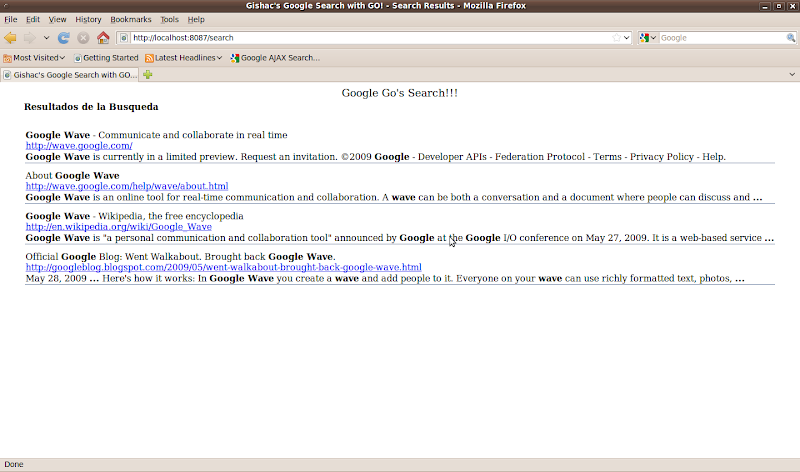This screenshot has width=800, height=472.
Task: Open the Tools menu
Action: point(169,19)
